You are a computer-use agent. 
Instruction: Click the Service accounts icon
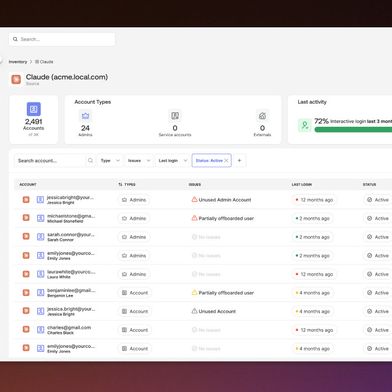point(175,116)
